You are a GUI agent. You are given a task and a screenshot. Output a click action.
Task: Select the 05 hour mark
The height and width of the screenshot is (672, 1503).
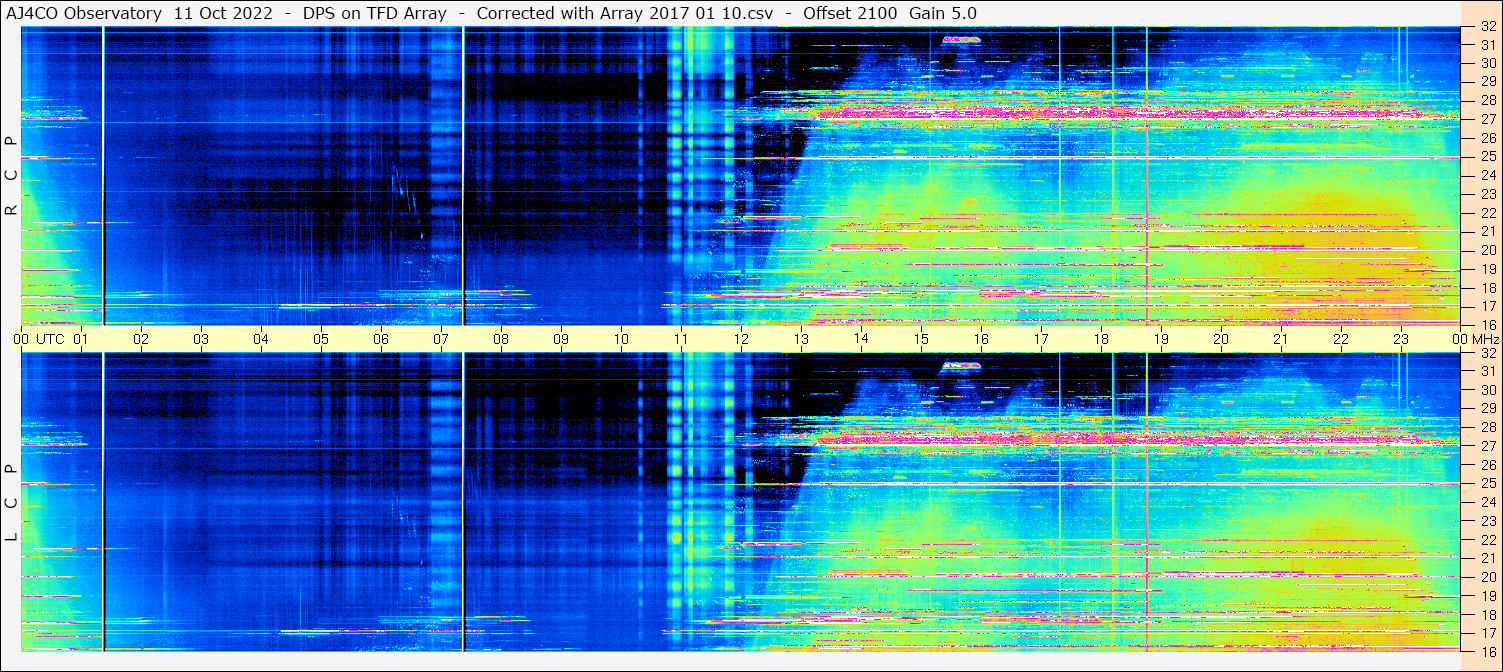pos(321,340)
